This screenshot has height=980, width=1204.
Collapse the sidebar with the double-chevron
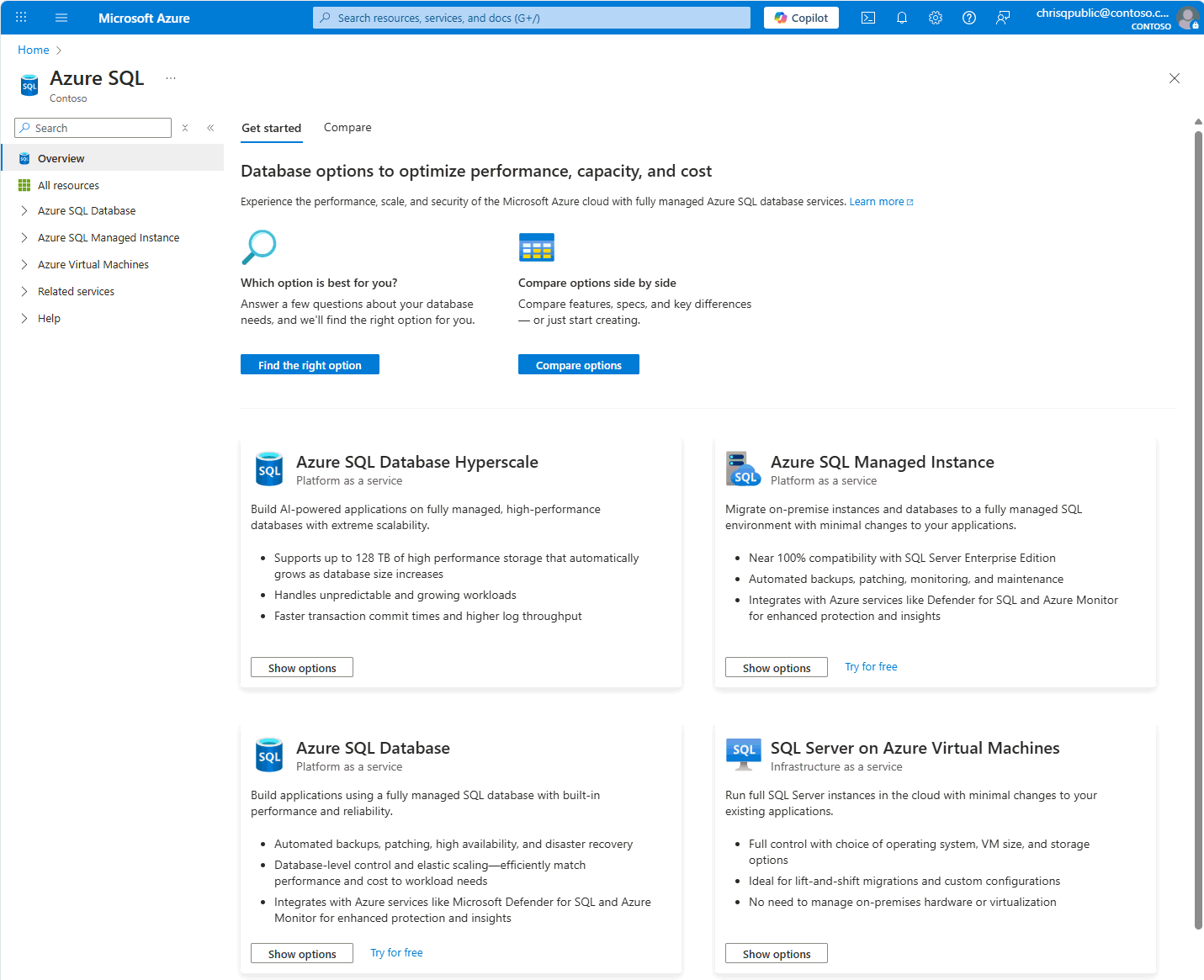210,128
